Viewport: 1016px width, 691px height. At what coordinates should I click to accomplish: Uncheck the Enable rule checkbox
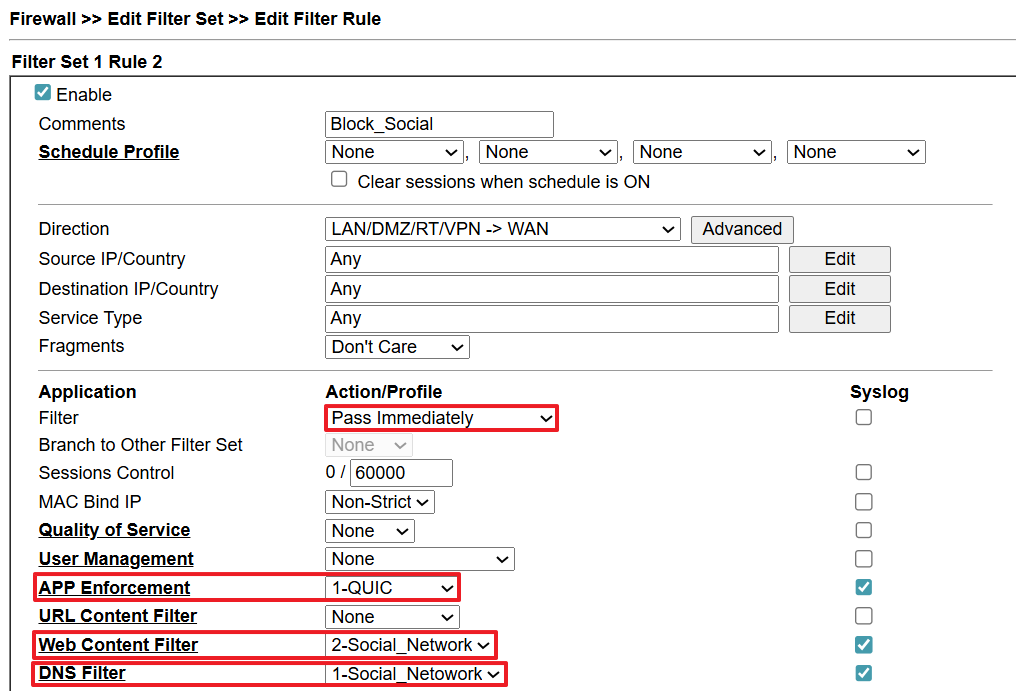click(x=43, y=93)
